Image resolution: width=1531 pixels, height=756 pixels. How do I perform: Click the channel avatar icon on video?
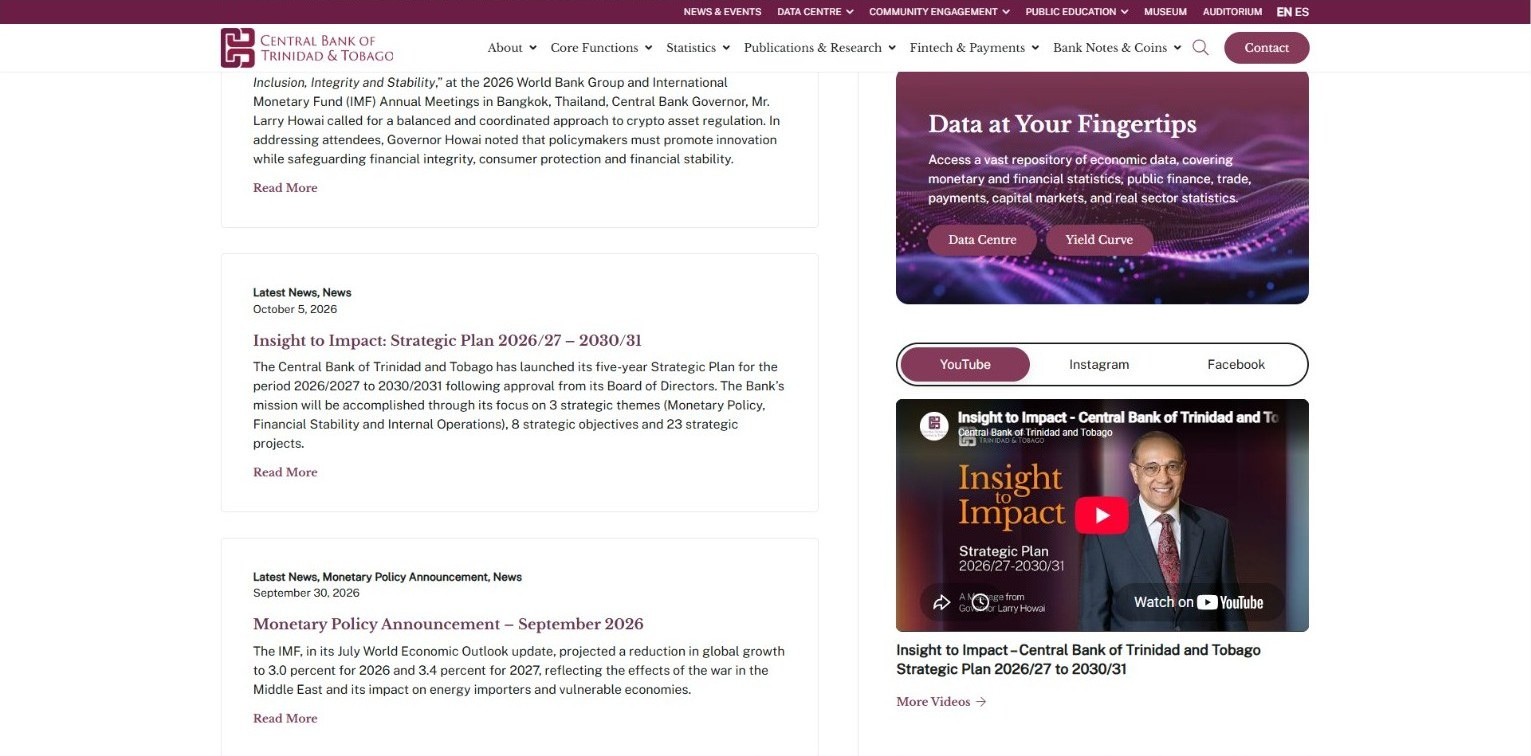pyautogui.click(x=934, y=425)
